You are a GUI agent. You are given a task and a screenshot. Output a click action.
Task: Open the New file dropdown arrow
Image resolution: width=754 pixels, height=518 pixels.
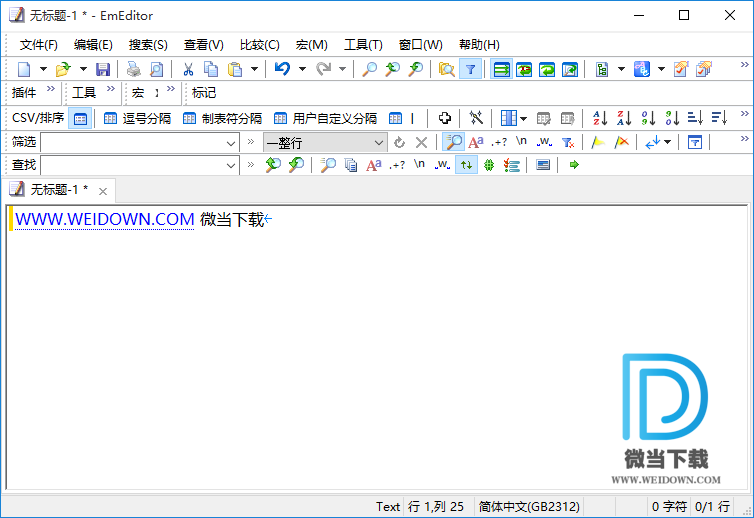coord(43,69)
